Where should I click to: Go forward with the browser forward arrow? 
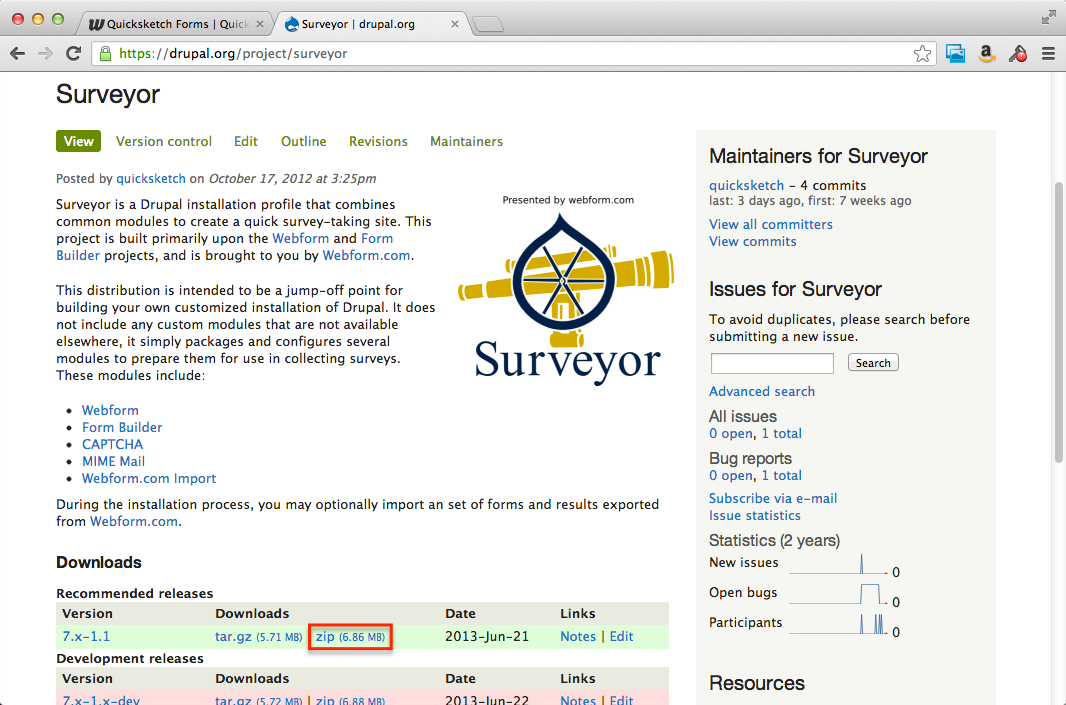(x=46, y=54)
